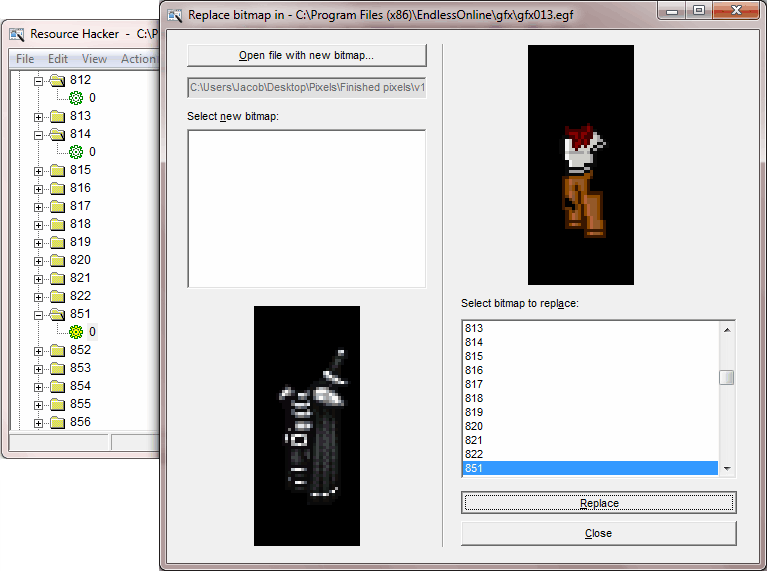Minimize the Replace bitmap dialog
767x571 pixels.
coord(672,10)
